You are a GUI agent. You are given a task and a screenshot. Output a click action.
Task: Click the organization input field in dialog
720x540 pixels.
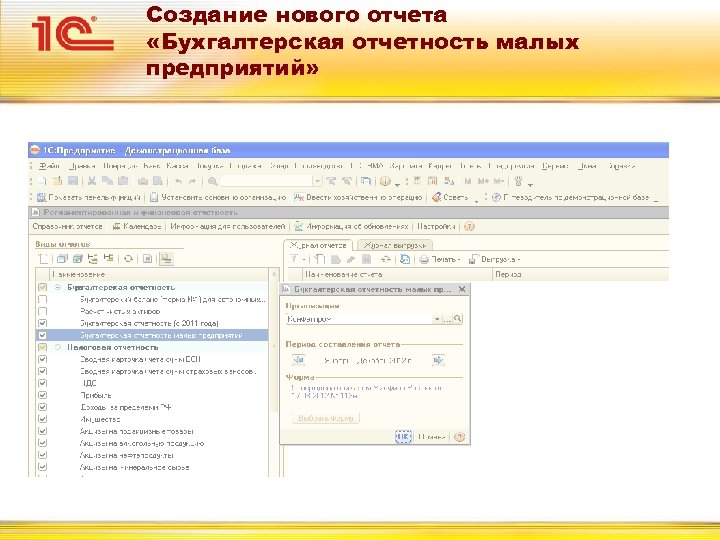coord(360,319)
